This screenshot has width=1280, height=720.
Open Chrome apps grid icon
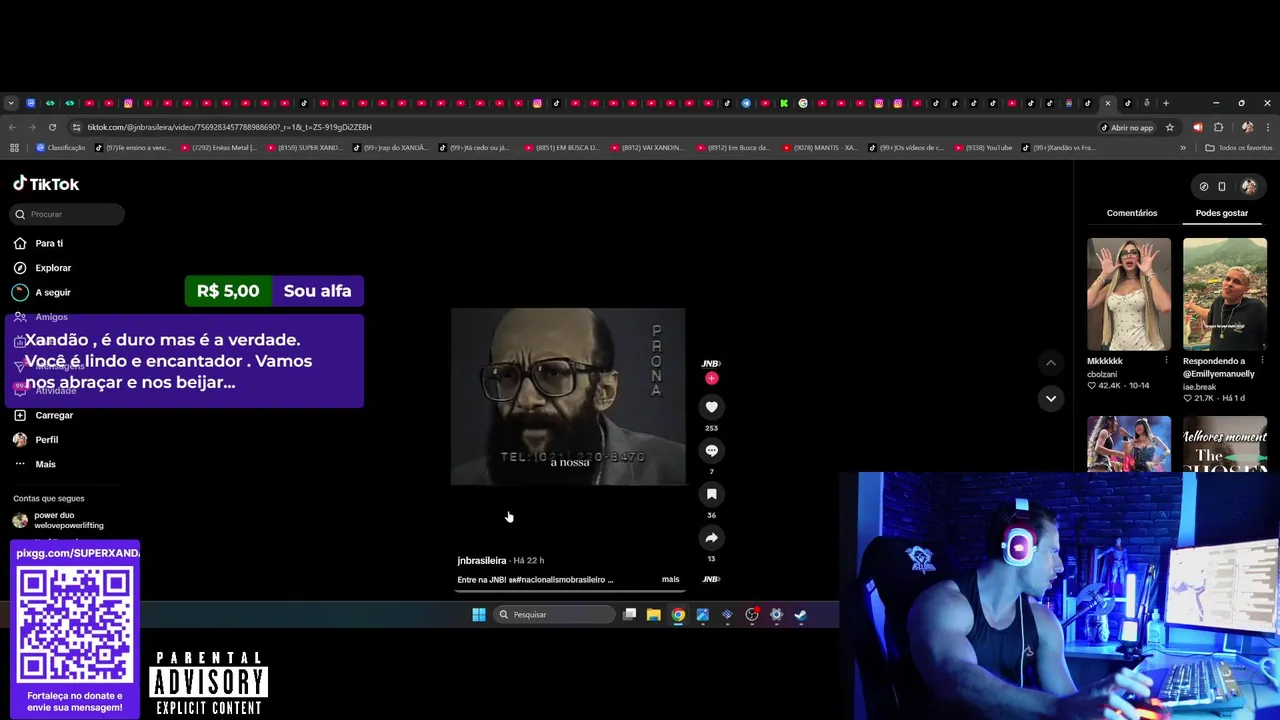(x=14, y=148)
